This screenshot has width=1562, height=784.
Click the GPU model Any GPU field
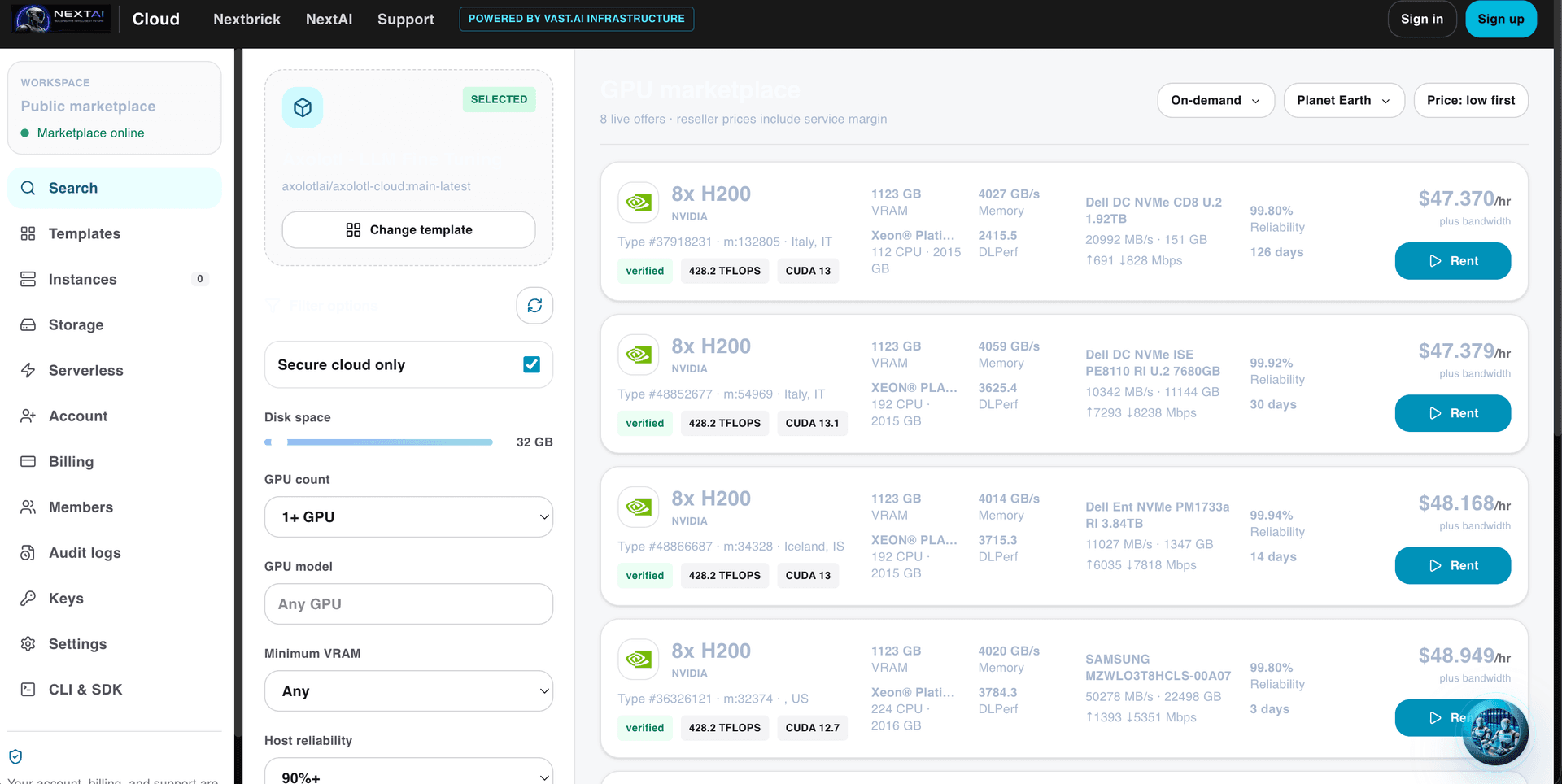[x=408, y=603]
